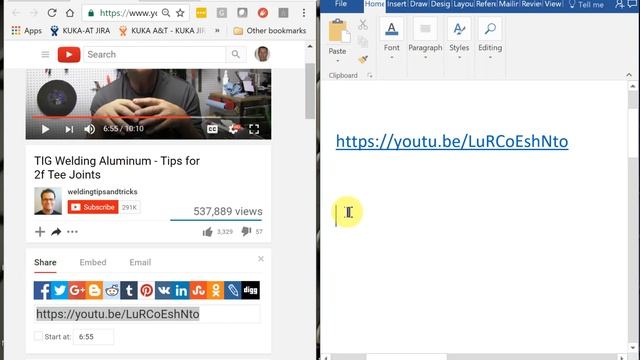This screenshot has height=360, width=640.
Task: Toggle closed captions on the video
Action: tap(212, 129)
